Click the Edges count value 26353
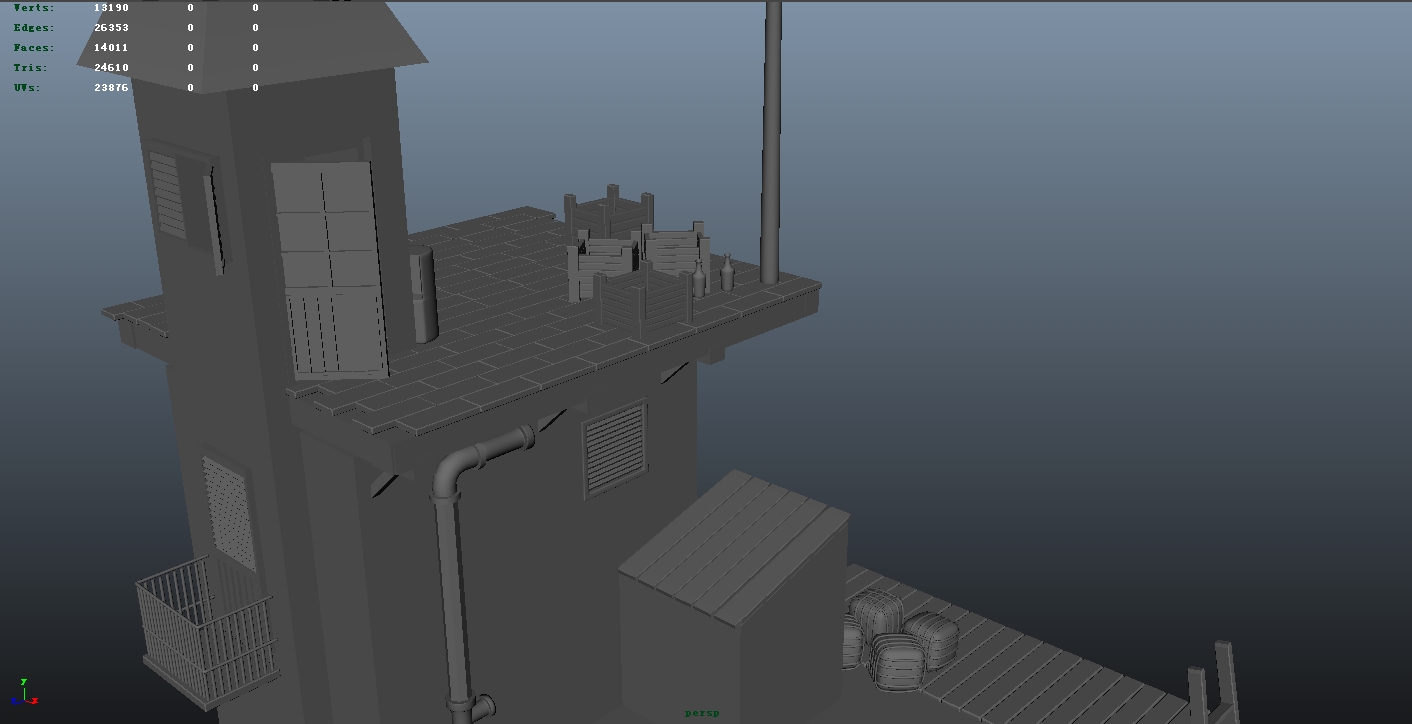The height and width of the screenshot is (724, 1412). pos(111,28)
